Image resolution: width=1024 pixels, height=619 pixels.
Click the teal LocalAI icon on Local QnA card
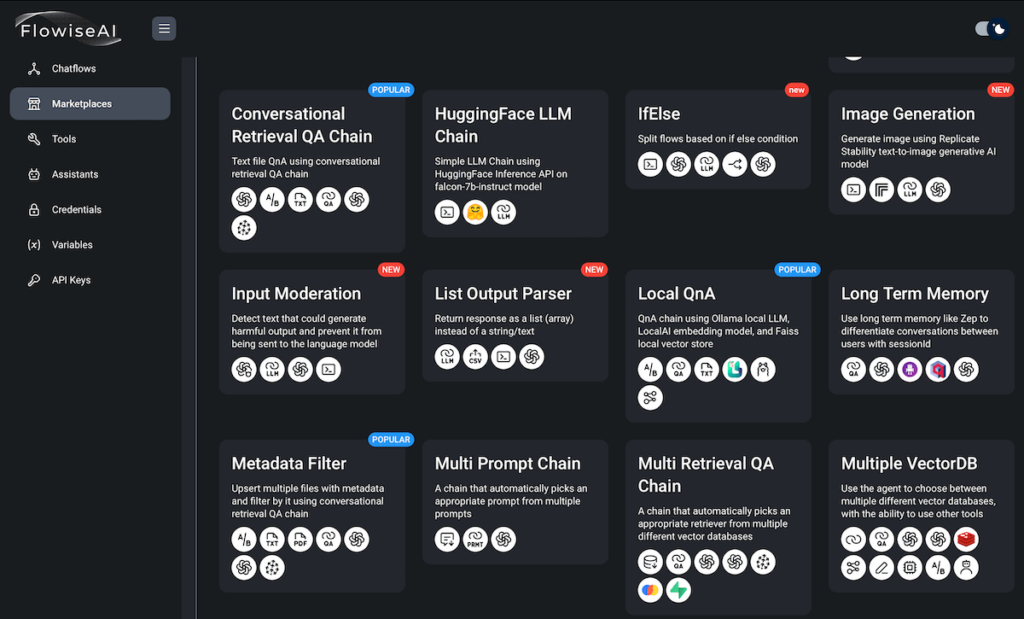[x=735, y=368]
